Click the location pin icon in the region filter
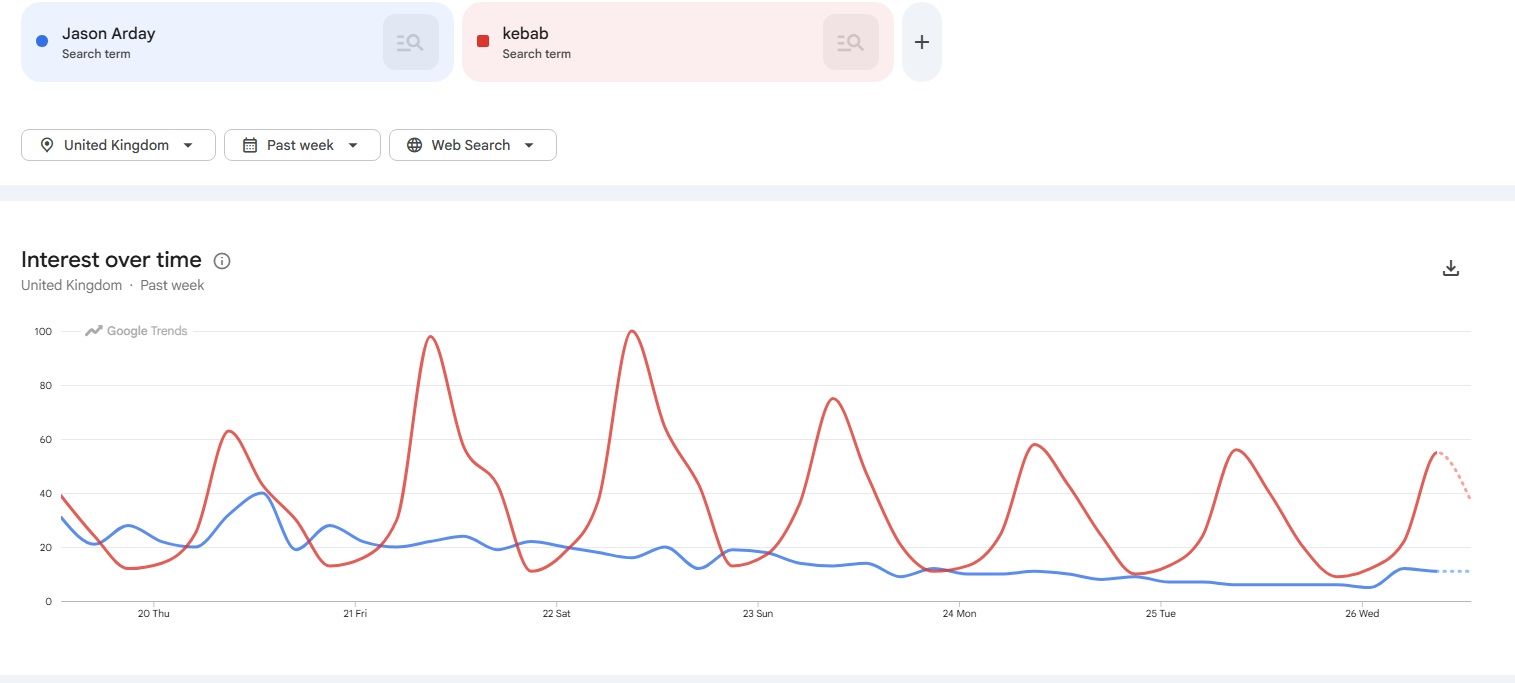This screenshot has height=683, width=1515. pos(46,145)
